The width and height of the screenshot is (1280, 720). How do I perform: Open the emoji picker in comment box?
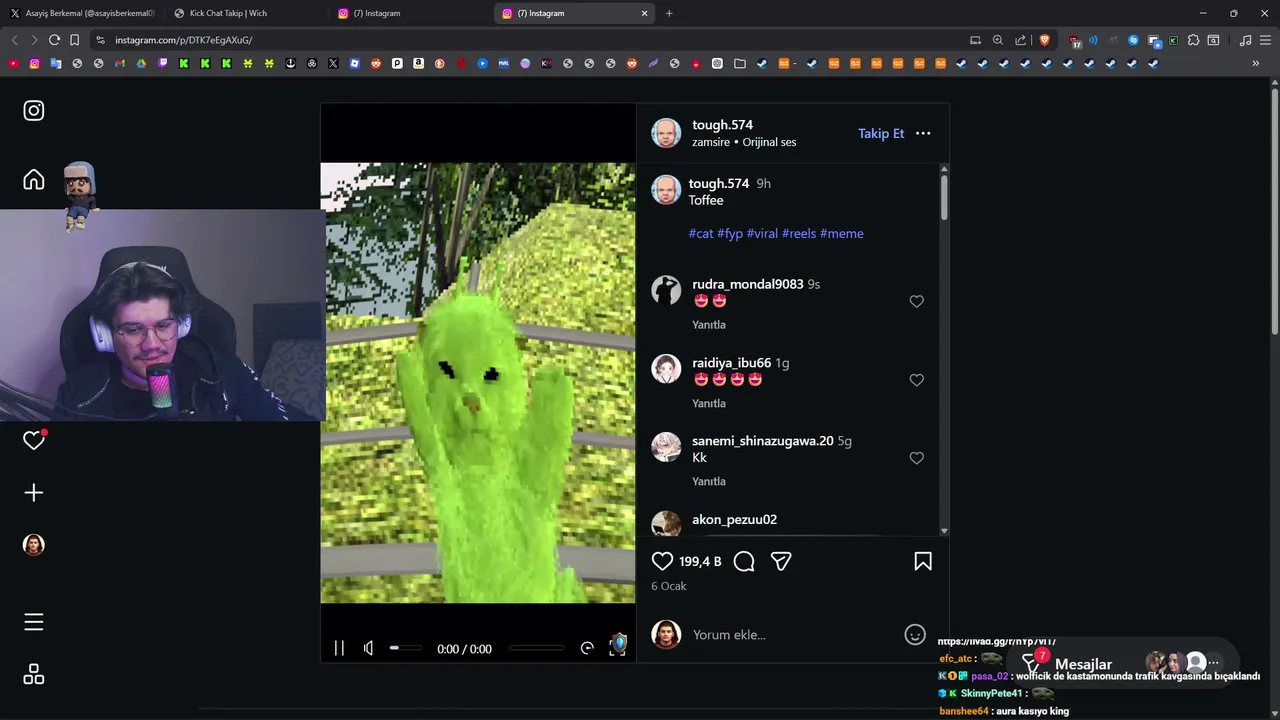tap(915, 635)
